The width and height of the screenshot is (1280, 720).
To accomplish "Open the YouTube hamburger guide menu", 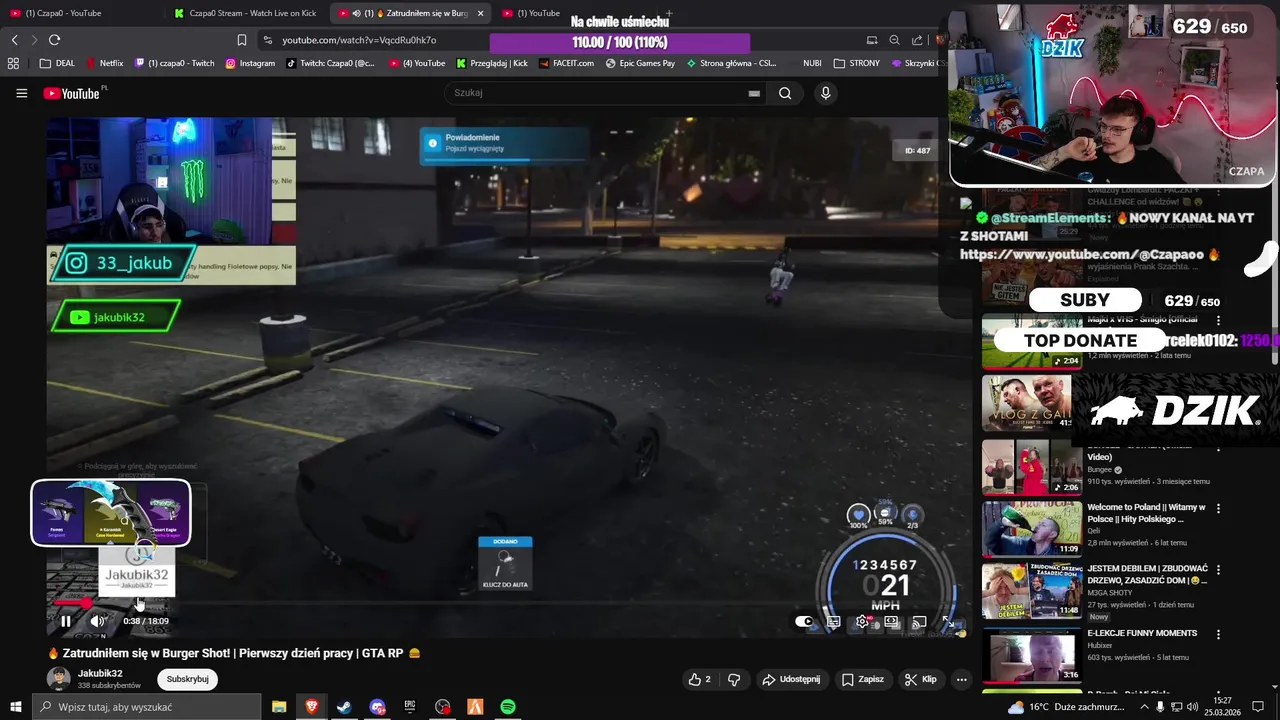I will 21,93.
